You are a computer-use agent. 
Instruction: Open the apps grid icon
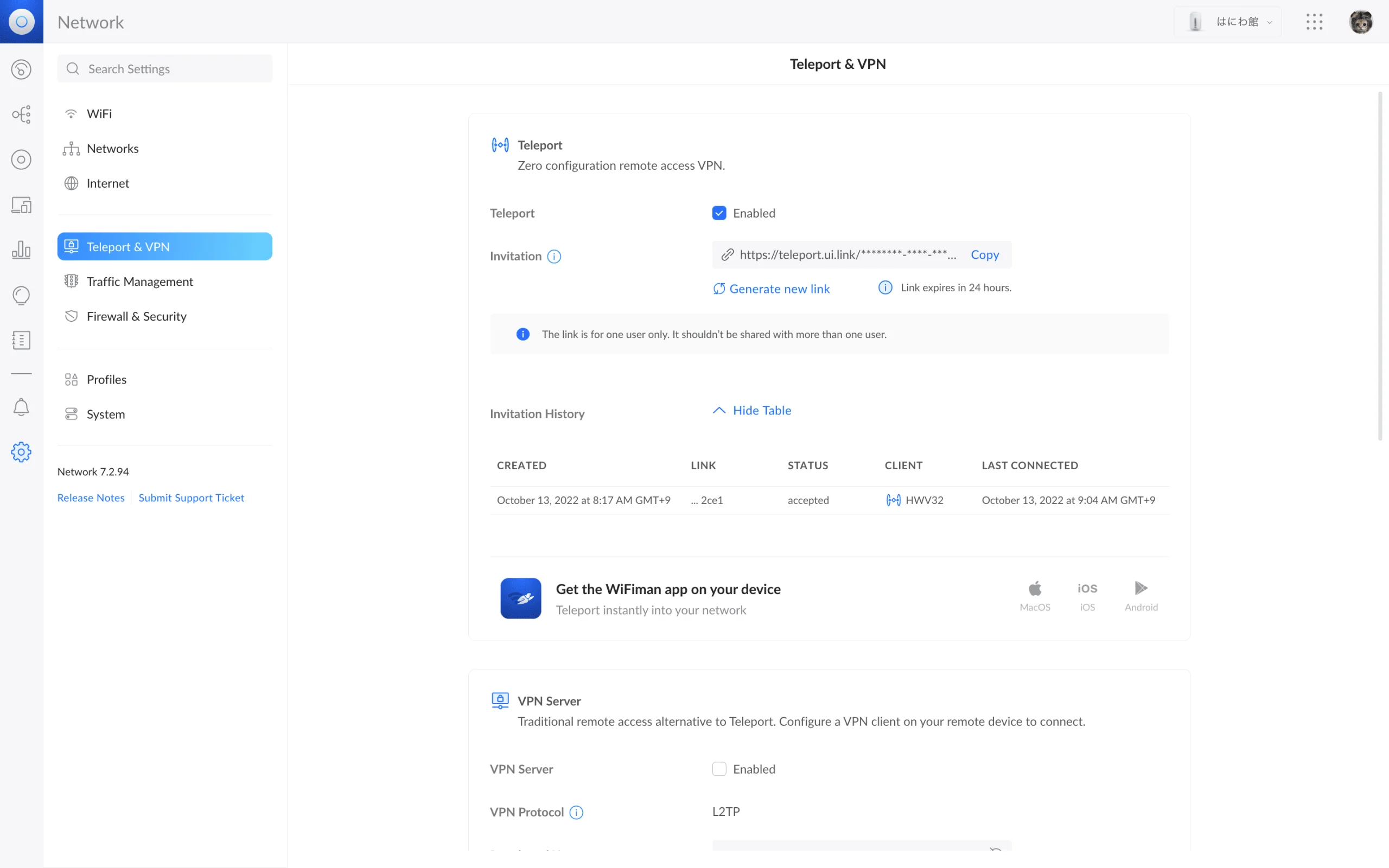point(1314,22)
